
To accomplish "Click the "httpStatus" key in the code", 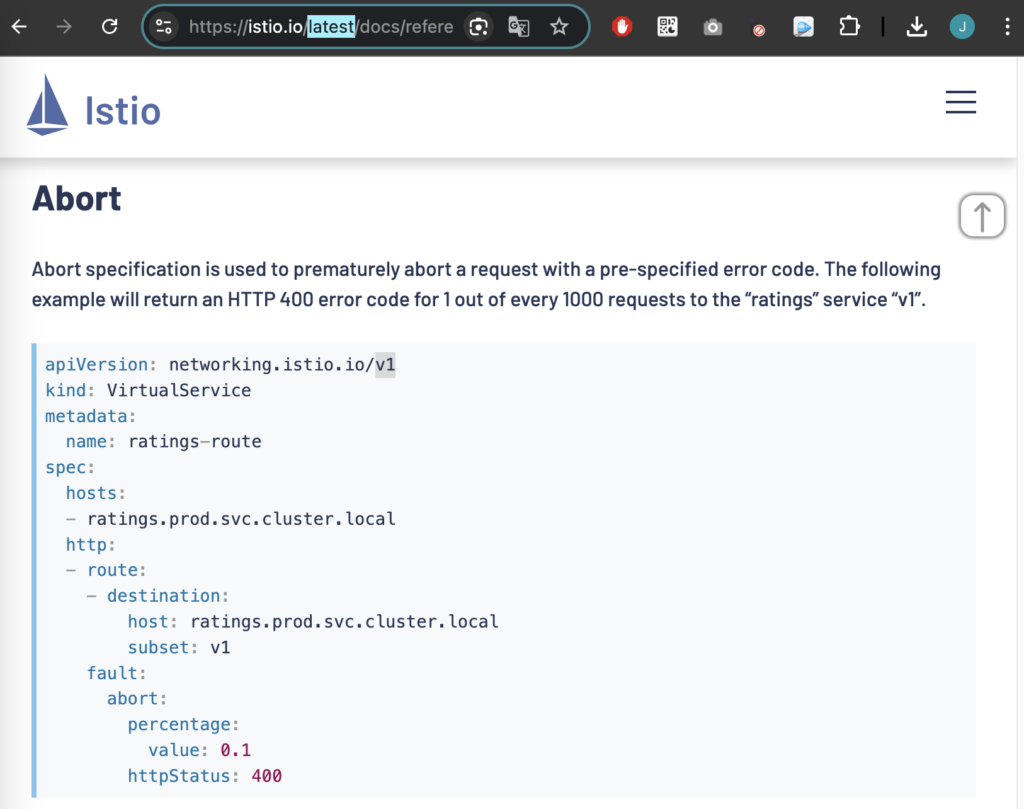I will coord(179,776).
